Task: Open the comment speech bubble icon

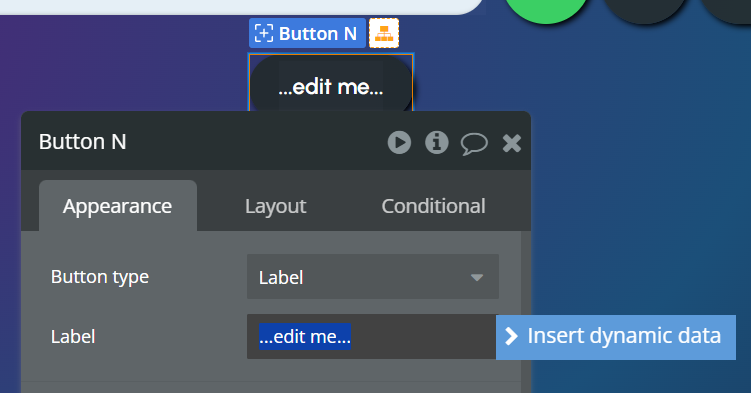Action: 474,143
